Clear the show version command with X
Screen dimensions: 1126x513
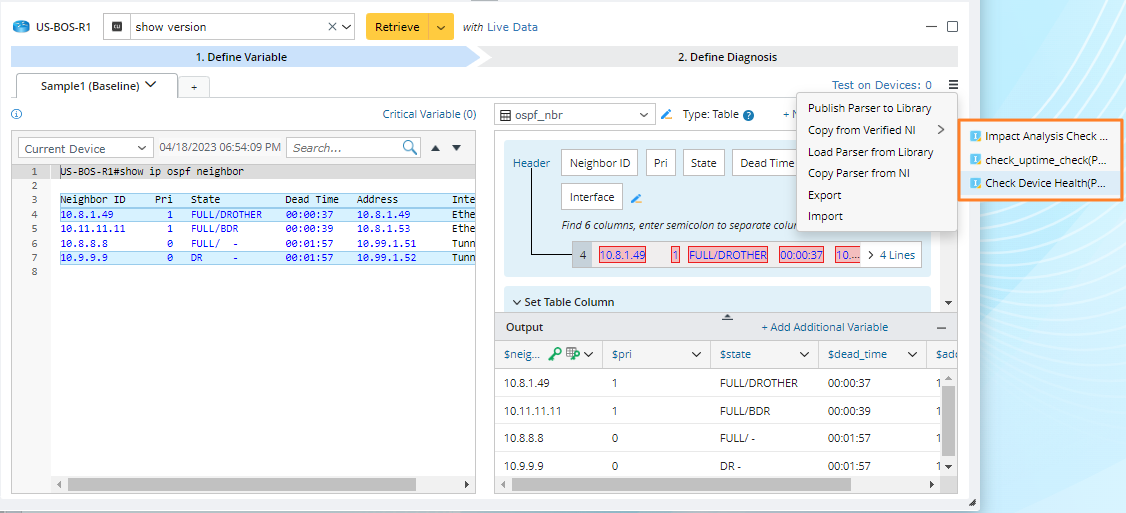coord(333,27)
